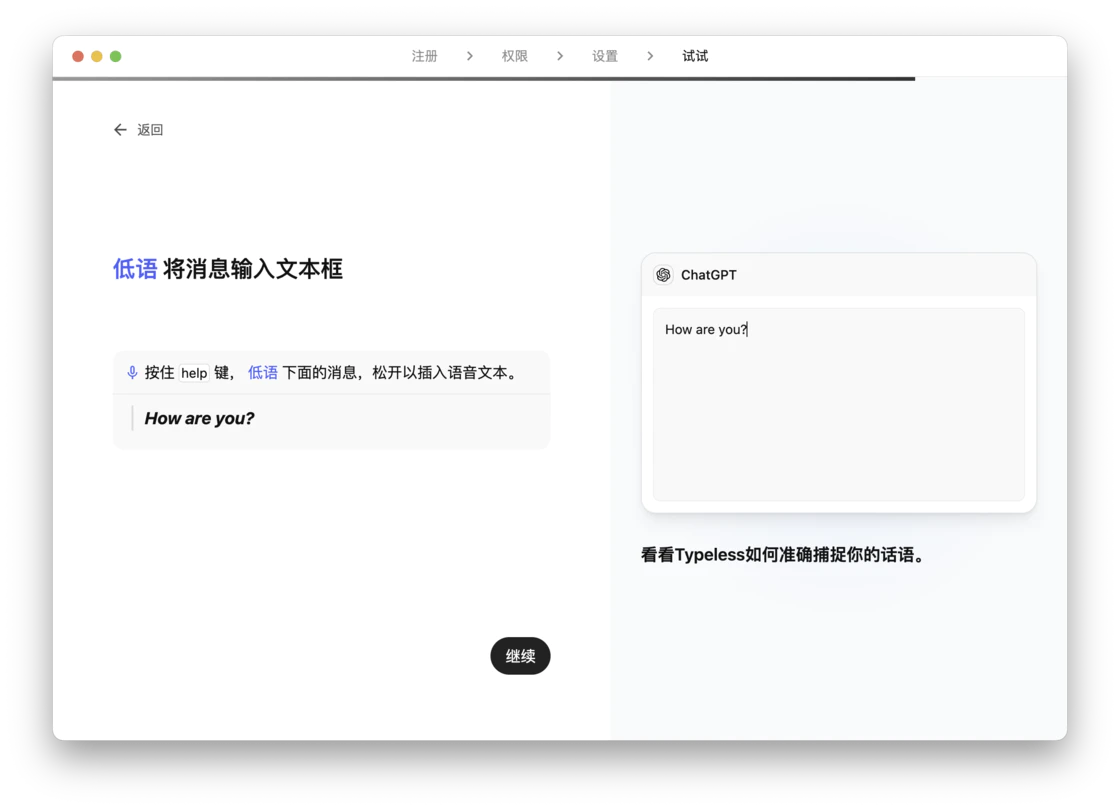Click the chevron after 注册 step
This screenshot has width=1120, height=810.
(470, 56)
